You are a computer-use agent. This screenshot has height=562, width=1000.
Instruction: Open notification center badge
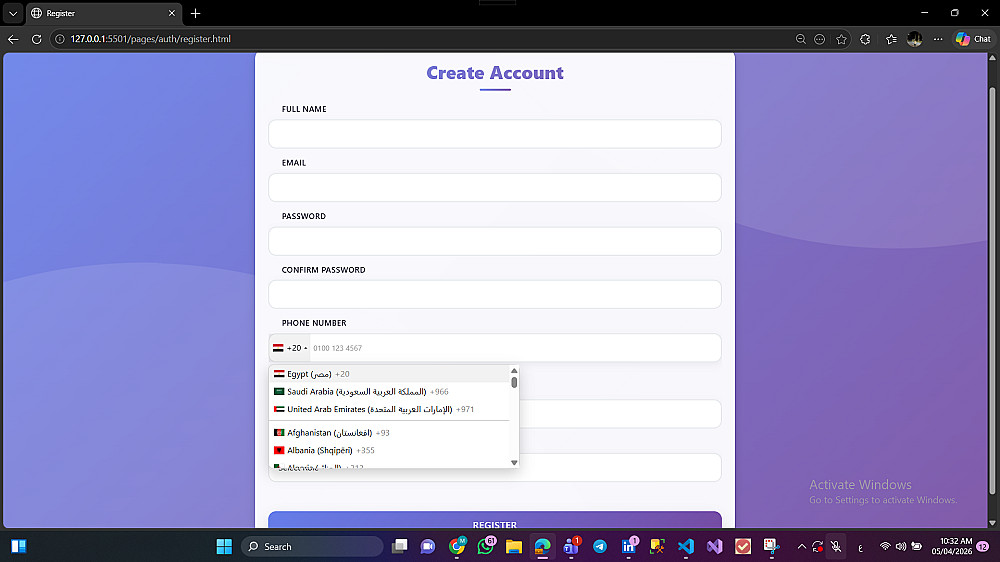tap(983, 547)
